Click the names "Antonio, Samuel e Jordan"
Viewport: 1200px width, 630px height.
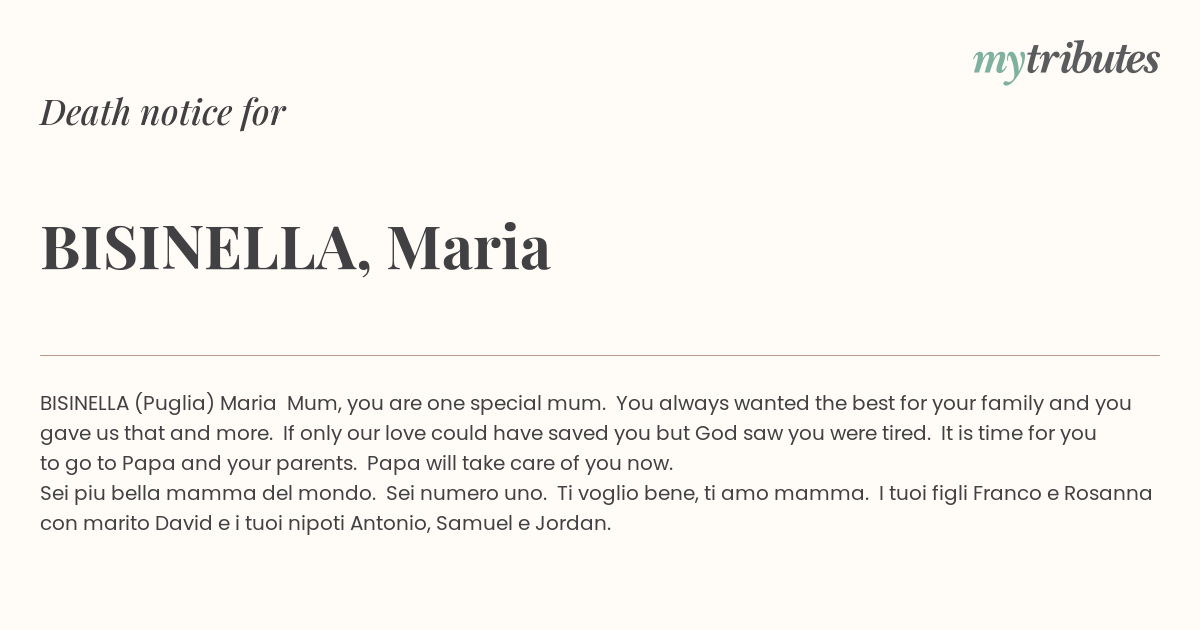click(x=480, y=523)
